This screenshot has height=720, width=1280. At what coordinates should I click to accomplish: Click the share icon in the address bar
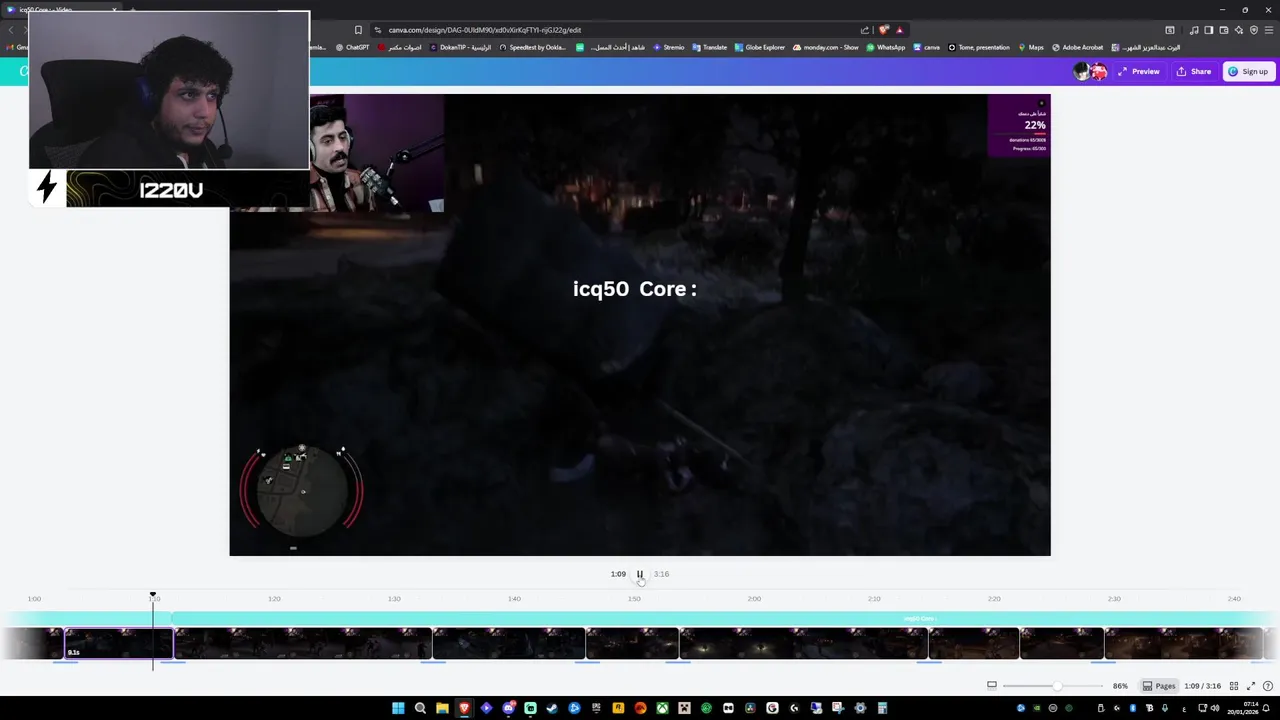click(x=865, y=30)
